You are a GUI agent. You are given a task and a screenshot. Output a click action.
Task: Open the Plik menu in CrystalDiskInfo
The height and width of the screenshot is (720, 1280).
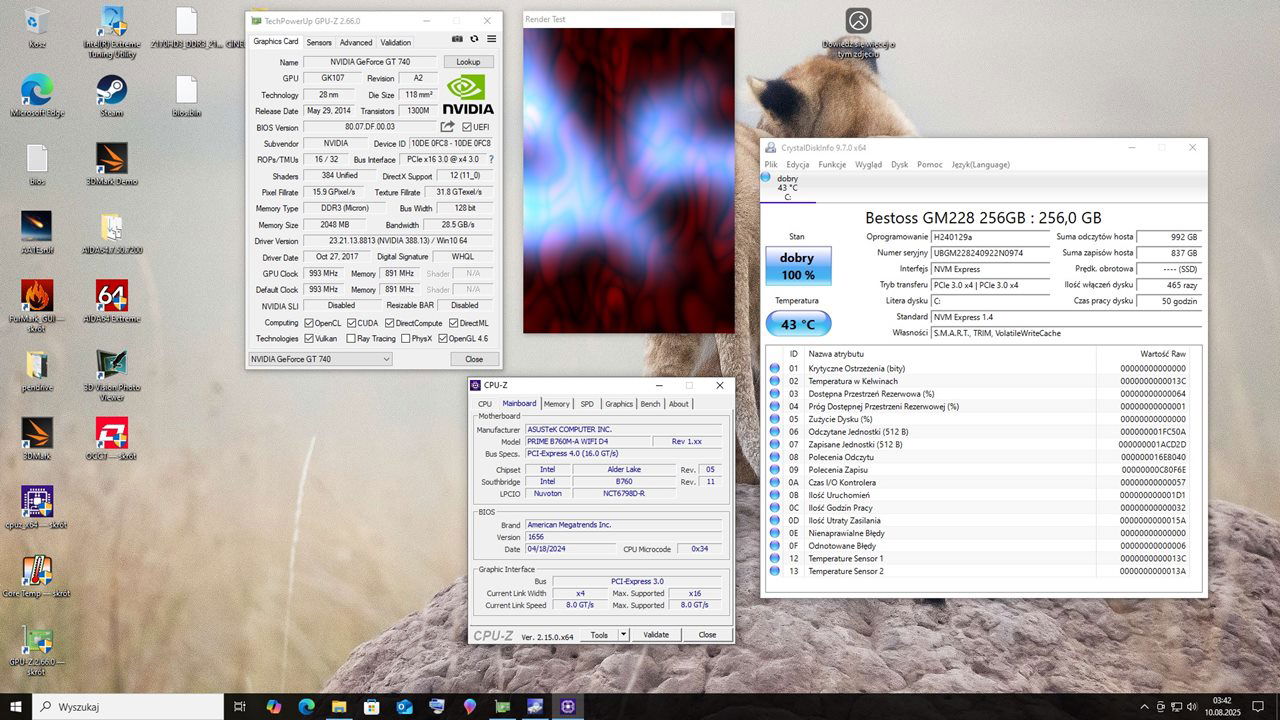tap(771, 164)
